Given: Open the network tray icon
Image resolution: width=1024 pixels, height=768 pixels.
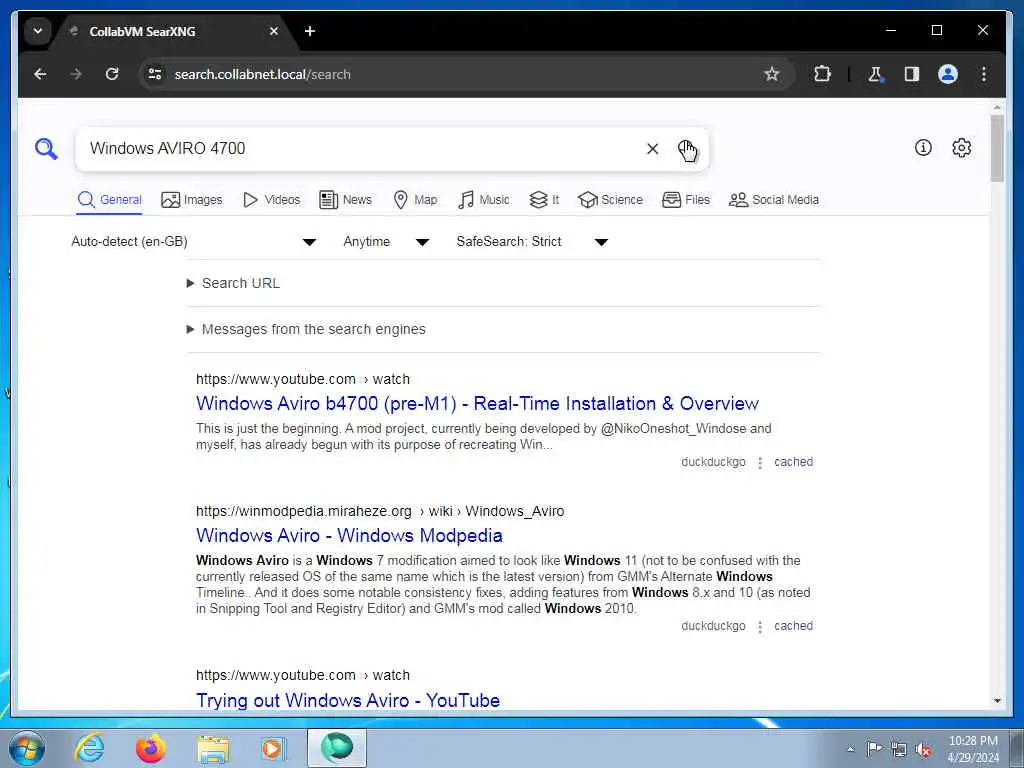Looking at the screenshot, I should [x=899, y=749].
